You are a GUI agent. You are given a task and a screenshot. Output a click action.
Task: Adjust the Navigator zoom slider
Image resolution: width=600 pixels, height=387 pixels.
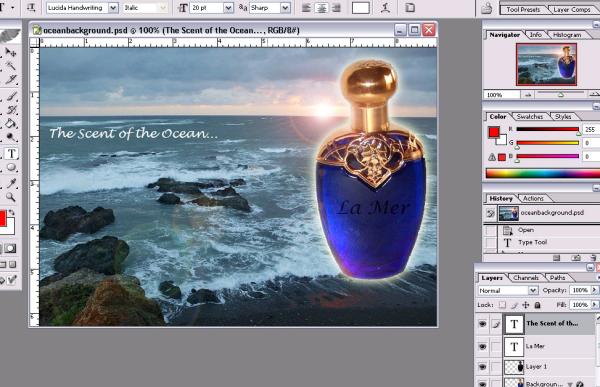click(561, 94)
